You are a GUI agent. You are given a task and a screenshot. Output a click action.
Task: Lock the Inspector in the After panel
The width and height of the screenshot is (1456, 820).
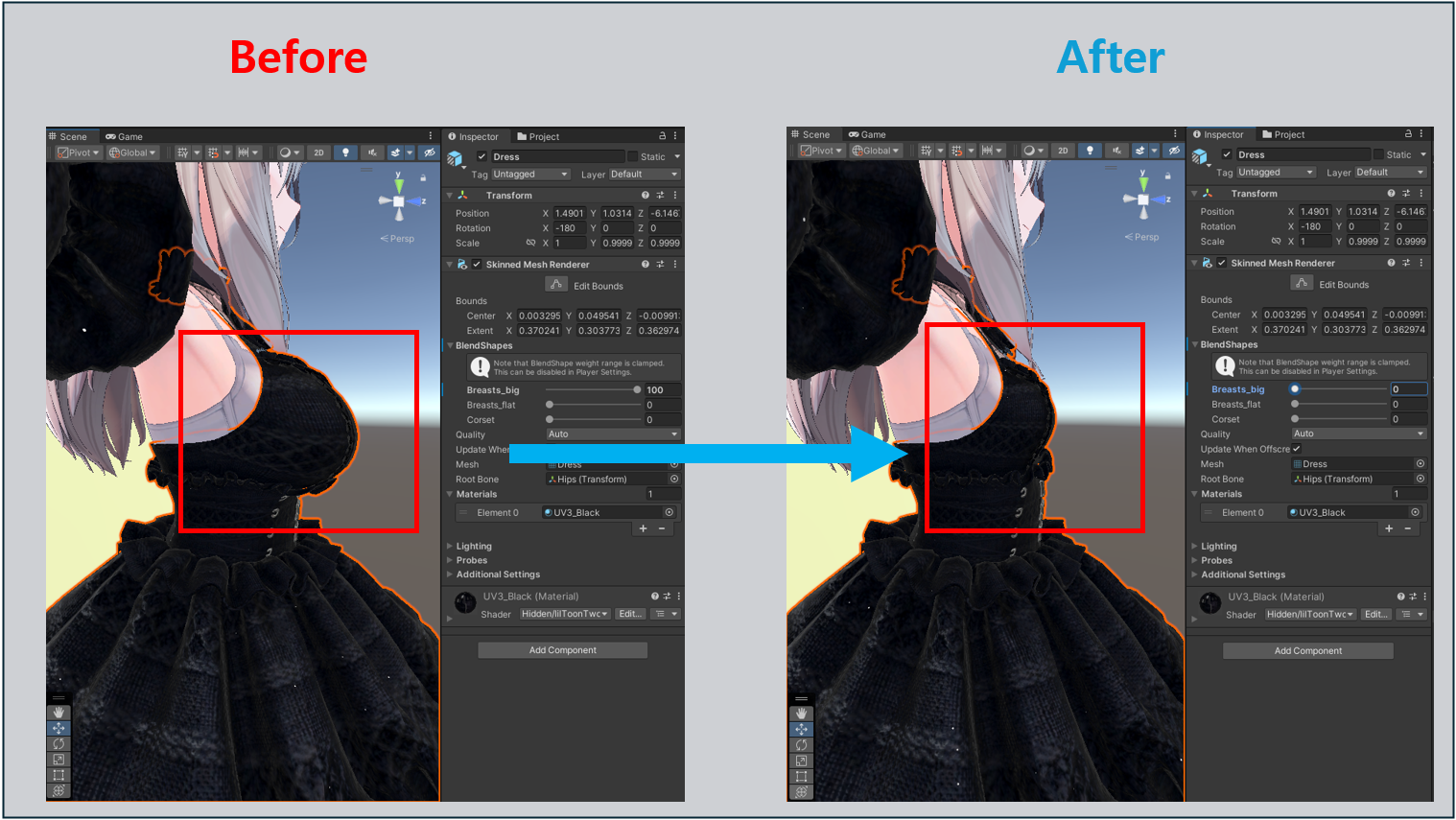[1408, 134]
